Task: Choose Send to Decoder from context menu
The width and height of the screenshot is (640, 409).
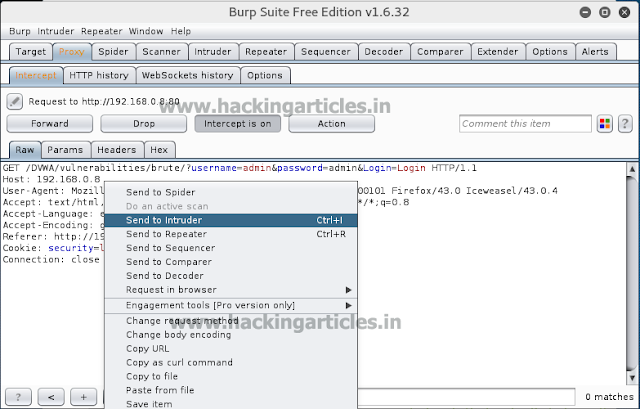Action: [231, 276]
